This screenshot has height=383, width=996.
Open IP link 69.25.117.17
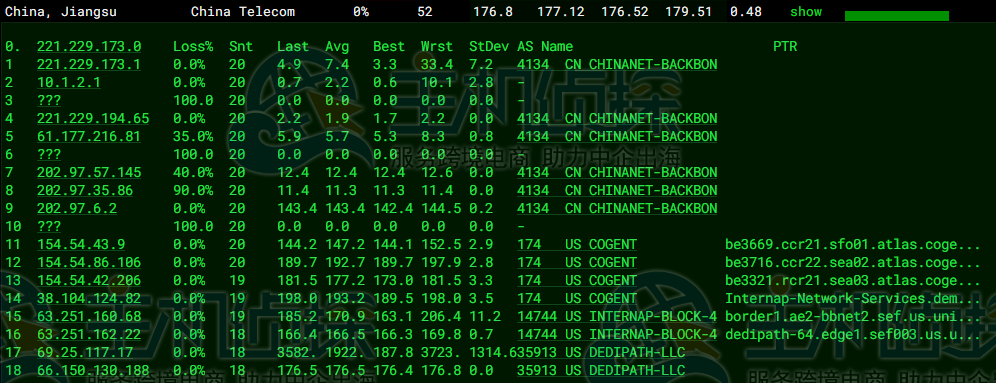pyautogui.click(x=85, y=353)
